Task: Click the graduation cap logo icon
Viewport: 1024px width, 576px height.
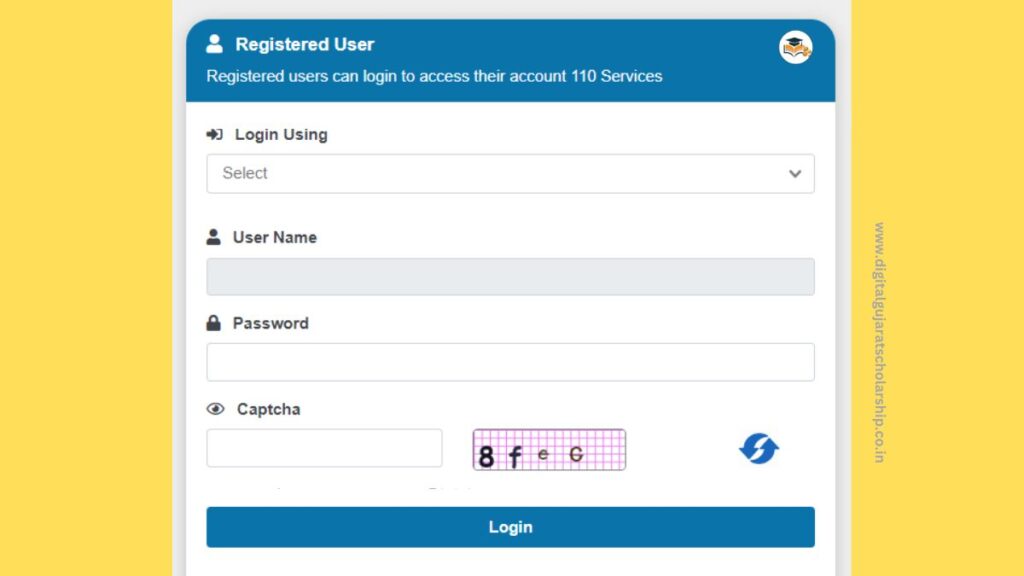Action: click(795, 46)
